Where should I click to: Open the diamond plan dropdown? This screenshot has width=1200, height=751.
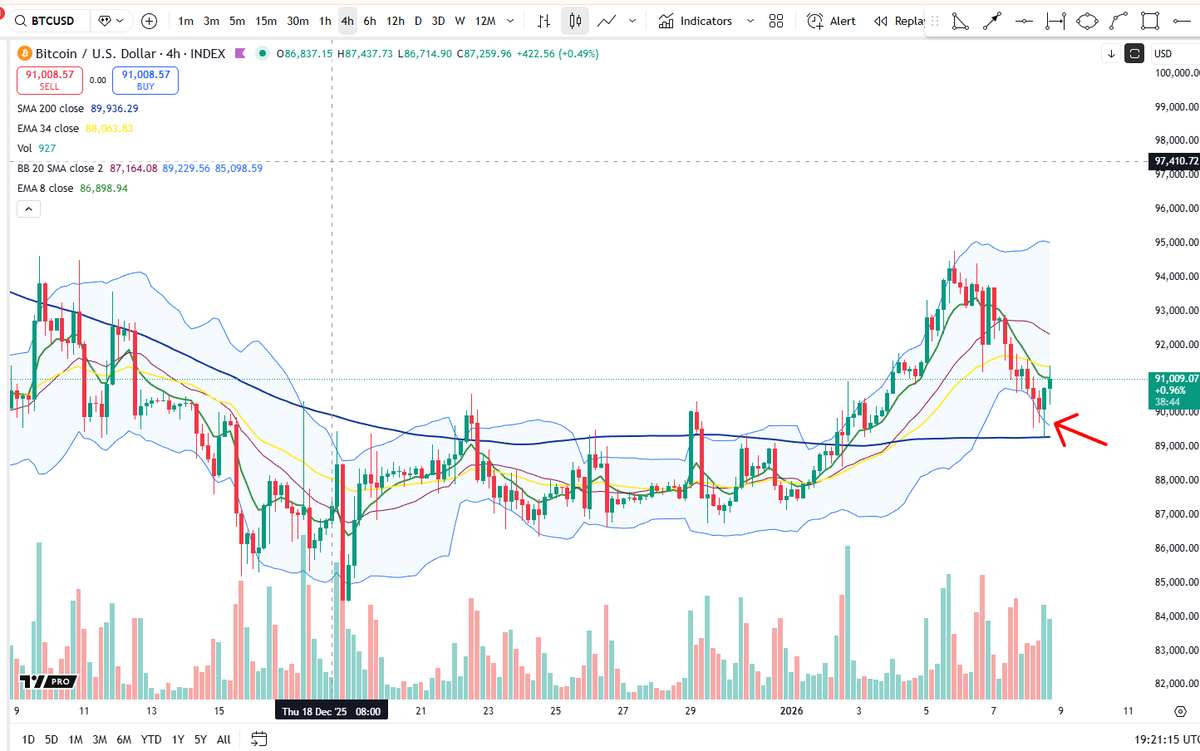point(111,20)
